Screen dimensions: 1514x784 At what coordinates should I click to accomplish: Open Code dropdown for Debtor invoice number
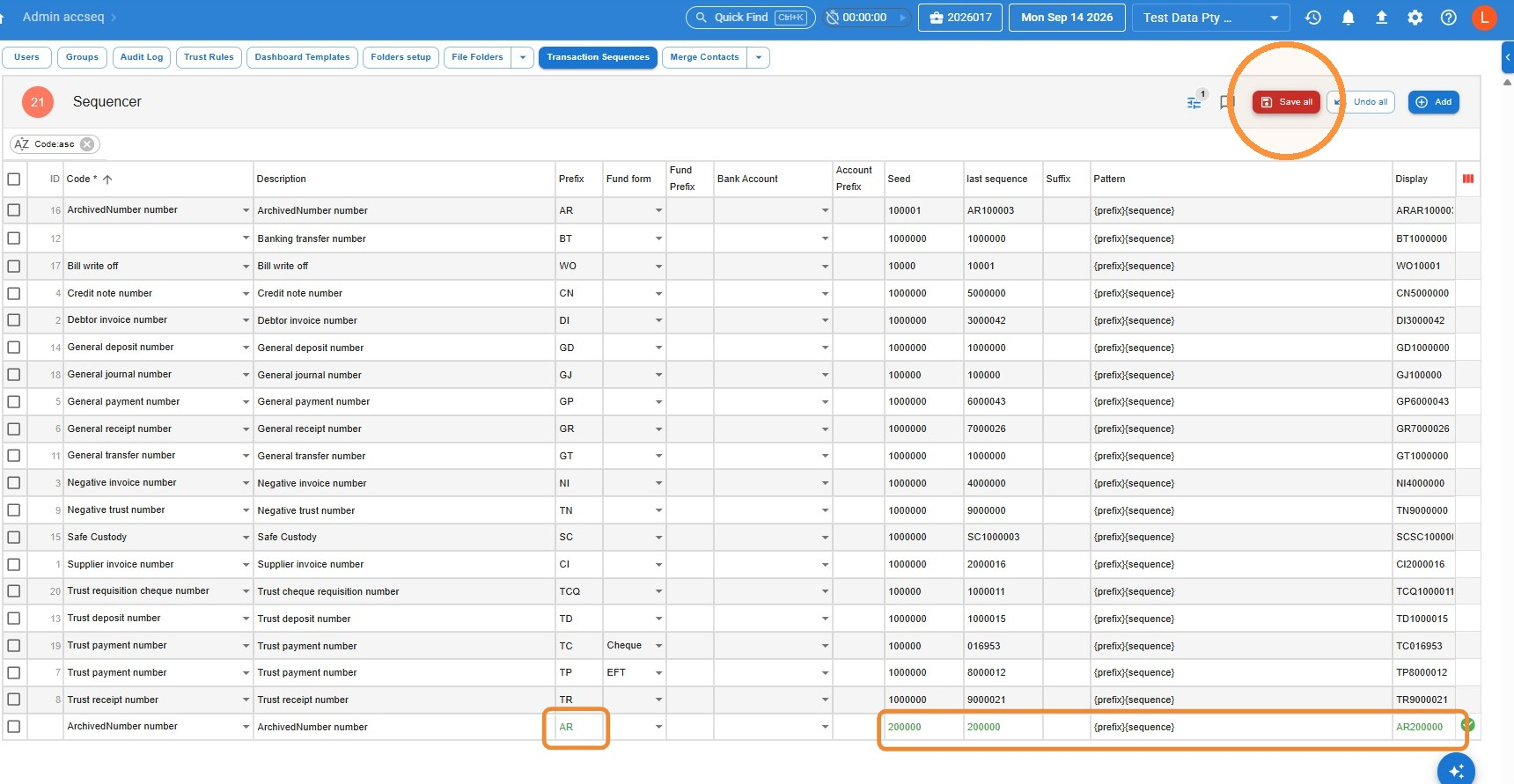[x=246, y=320]
